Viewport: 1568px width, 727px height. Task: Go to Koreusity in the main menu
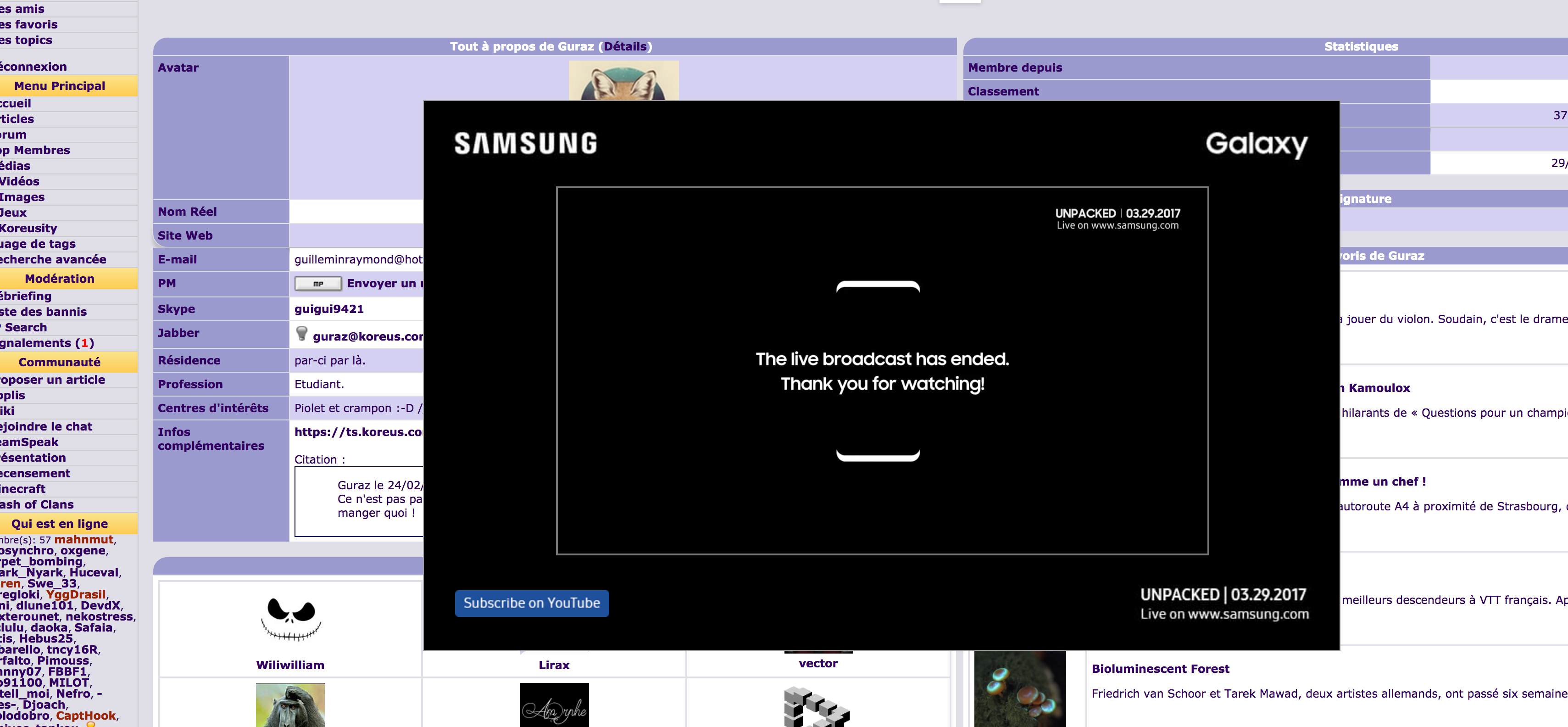click(x=28, y=228)
